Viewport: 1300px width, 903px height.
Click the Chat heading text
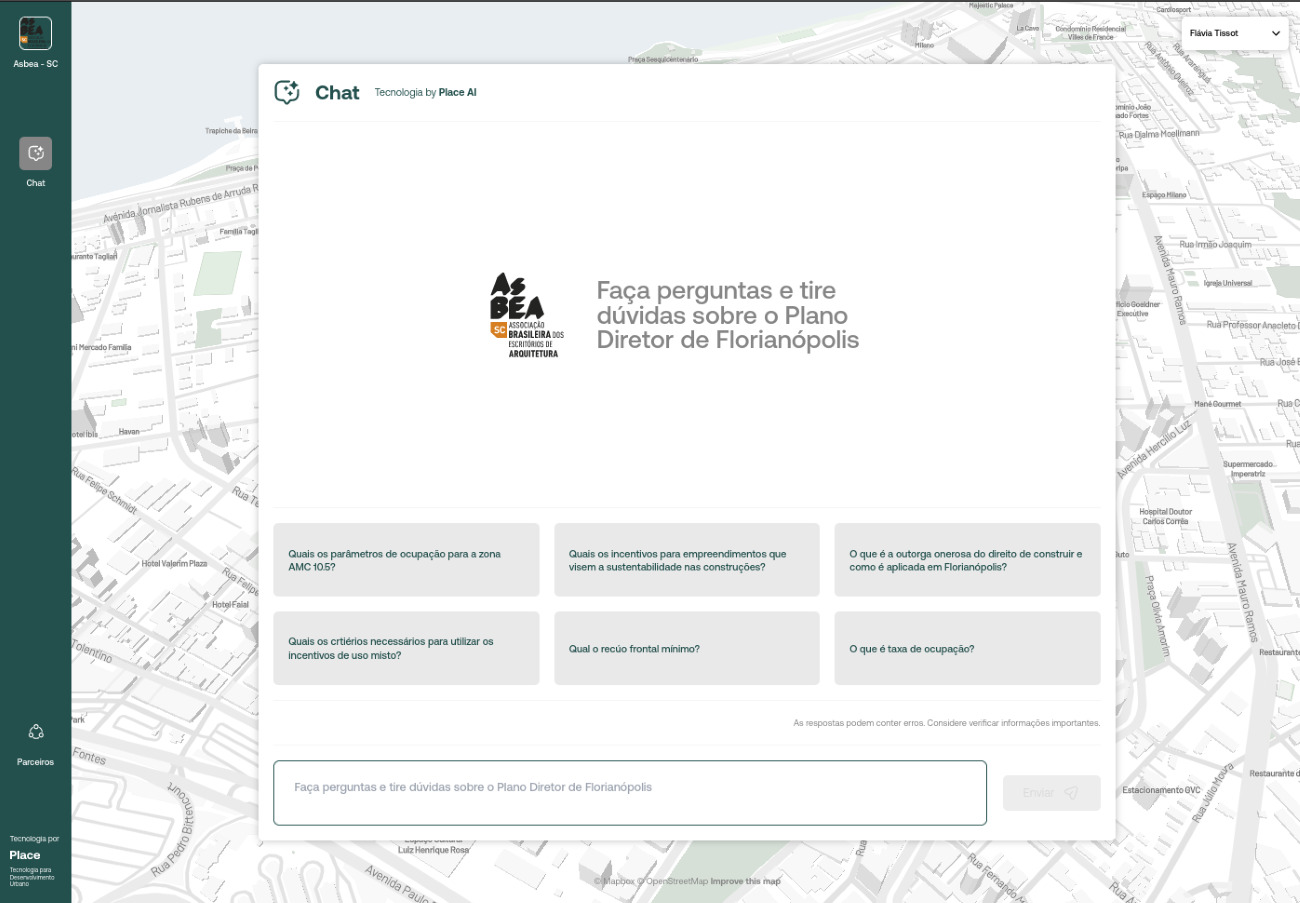pos(337,93)
